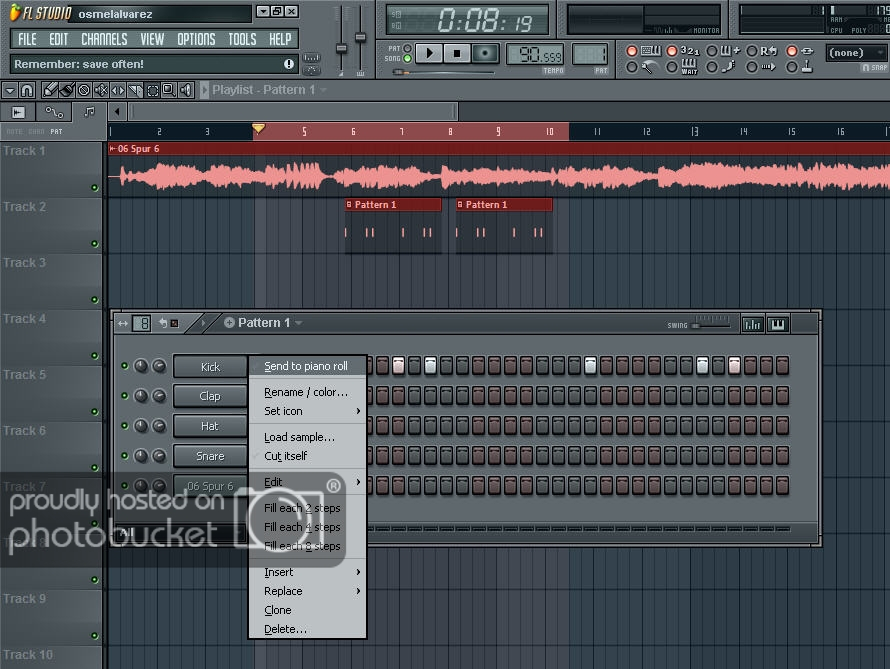Screen dimensions: 890x669
Task: Activate the selection rectangle tool in playlist
Action: [x=153, y=90]
